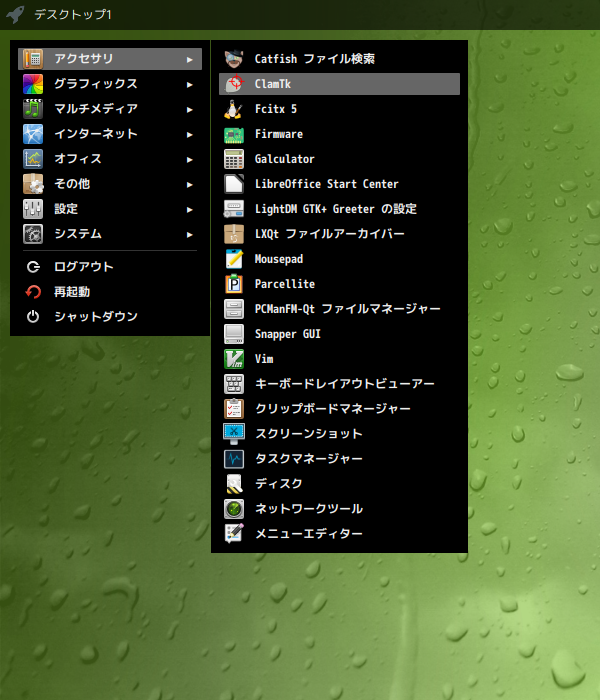The height and width of the screenshot is (700, 600).
Task: Click the Mousepad notepad icon
Action: tap(234, 259)
